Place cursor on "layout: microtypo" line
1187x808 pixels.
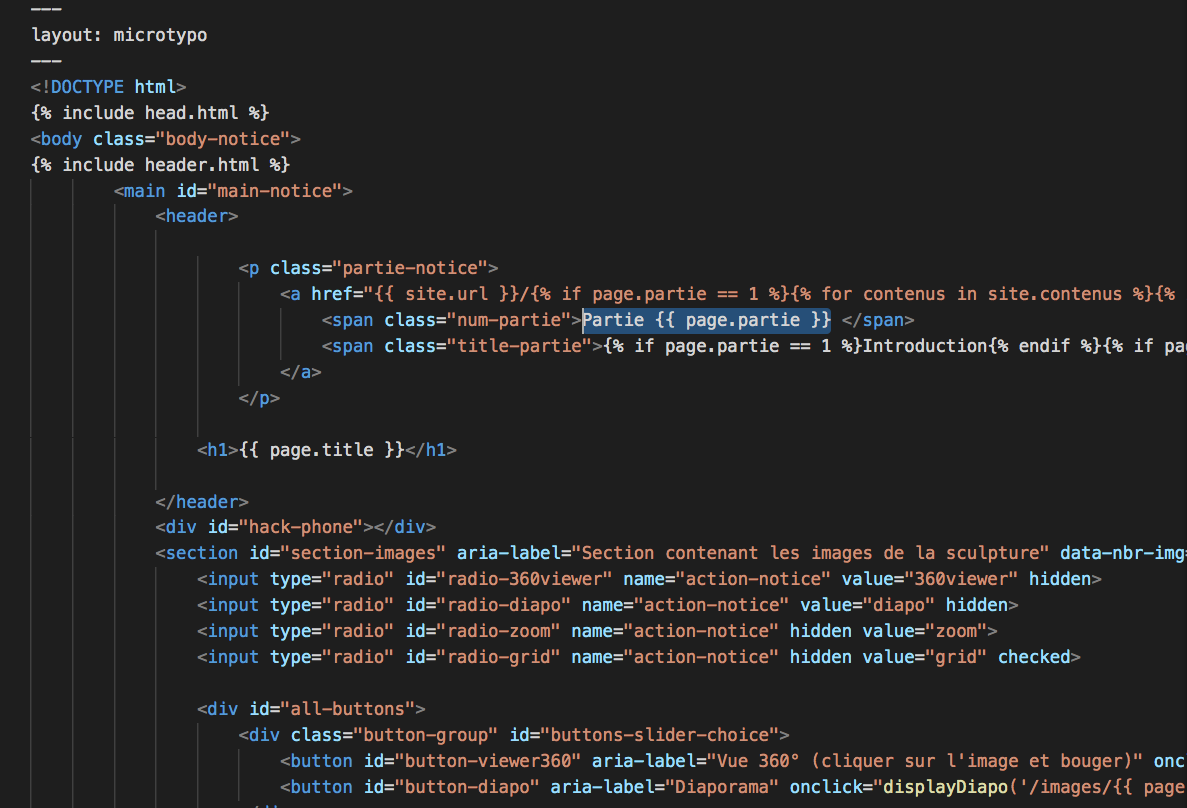coord(119,35)
